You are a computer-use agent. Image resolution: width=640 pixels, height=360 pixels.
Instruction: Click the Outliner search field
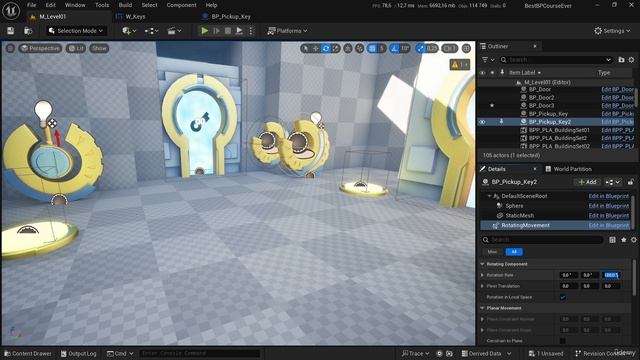[556, 60]
